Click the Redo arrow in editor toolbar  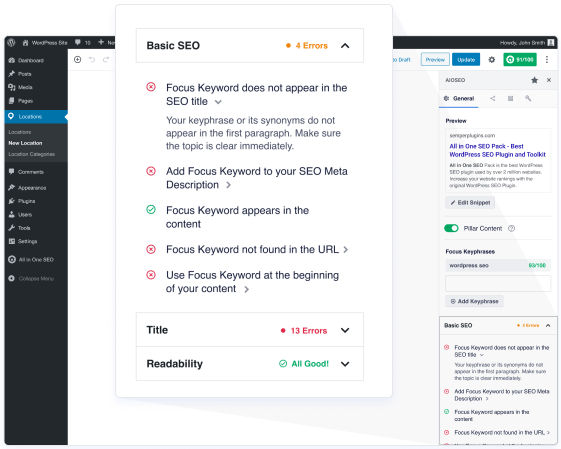pos(106,59)
